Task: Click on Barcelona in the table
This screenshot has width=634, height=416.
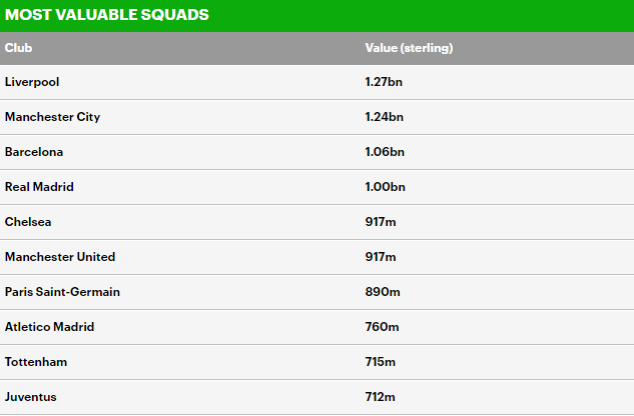Action: [x=34, y=152]
